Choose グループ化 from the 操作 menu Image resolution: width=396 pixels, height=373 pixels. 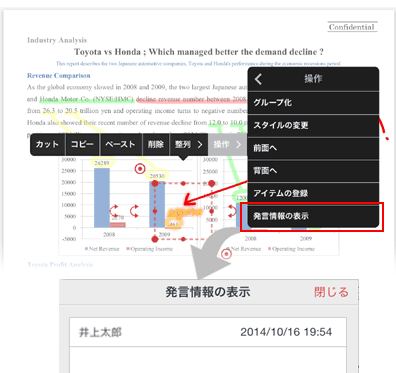(313, 103)
